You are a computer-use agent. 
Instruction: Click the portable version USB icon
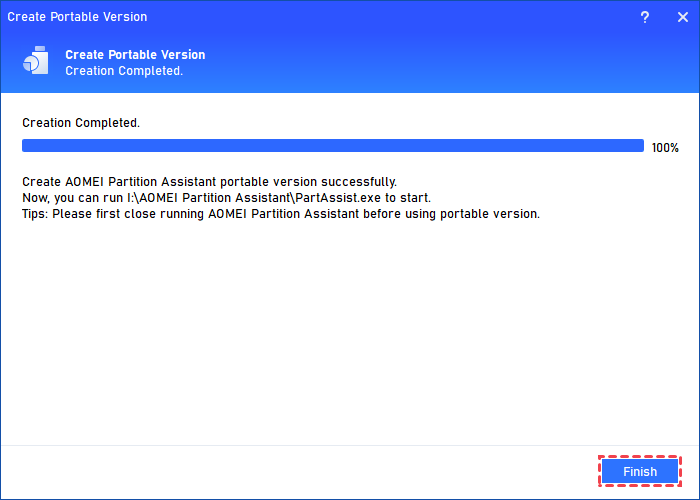tap(36, 60)
